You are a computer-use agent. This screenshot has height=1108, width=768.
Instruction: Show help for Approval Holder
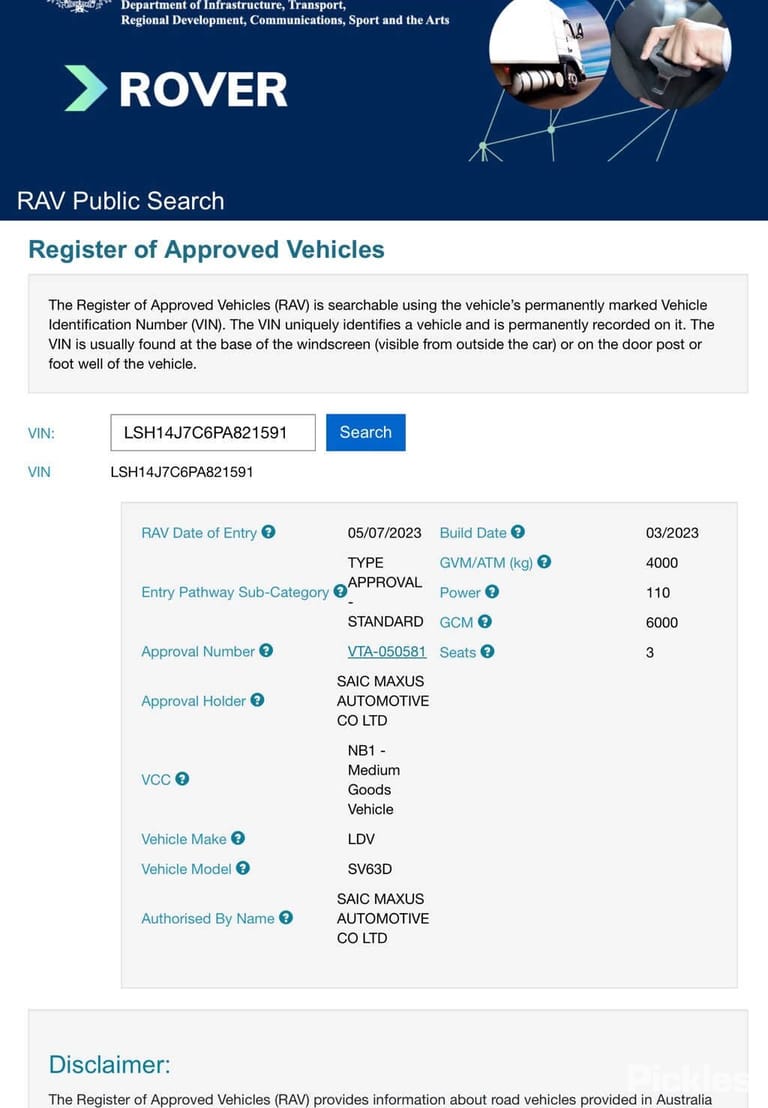pos(257,700)
